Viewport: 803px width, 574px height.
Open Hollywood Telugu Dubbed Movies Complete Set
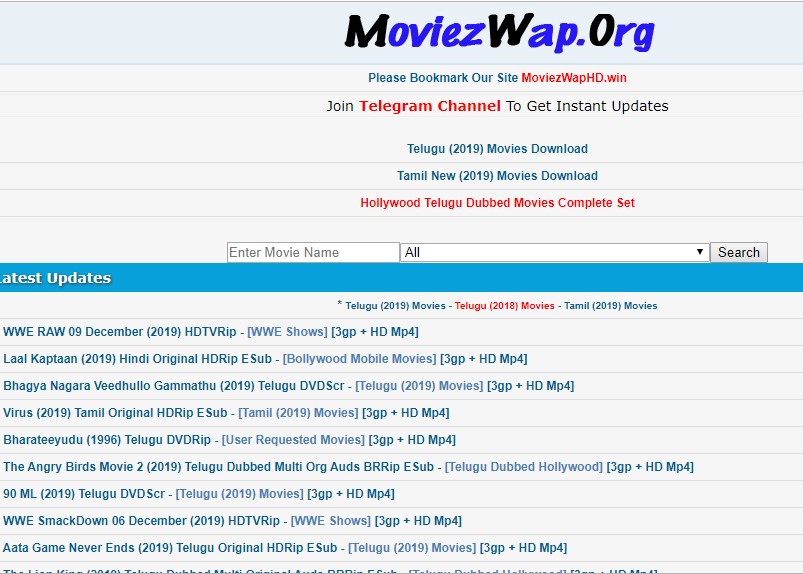point(497,203)
